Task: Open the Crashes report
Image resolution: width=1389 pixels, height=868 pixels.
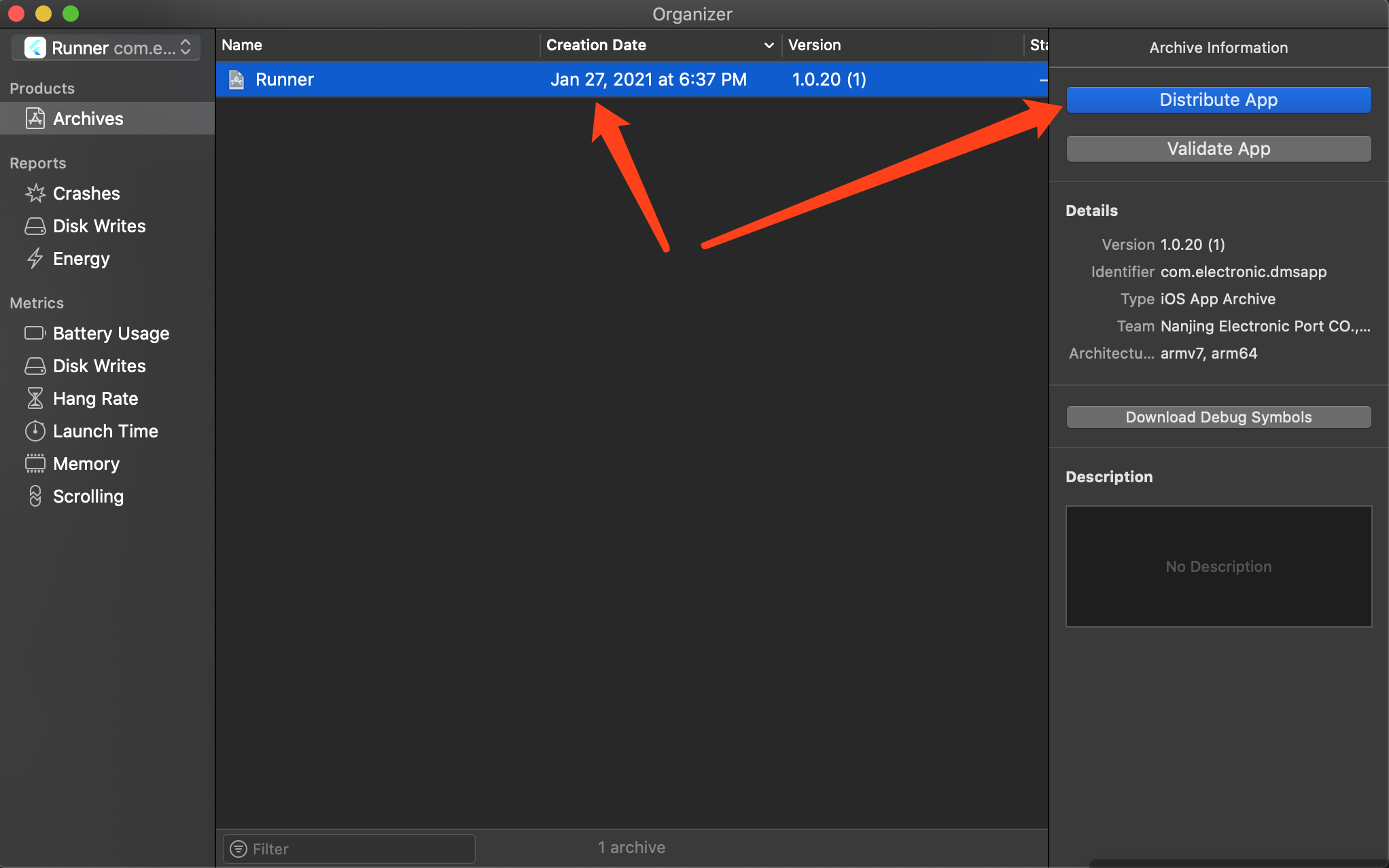Action: (86, 194)
